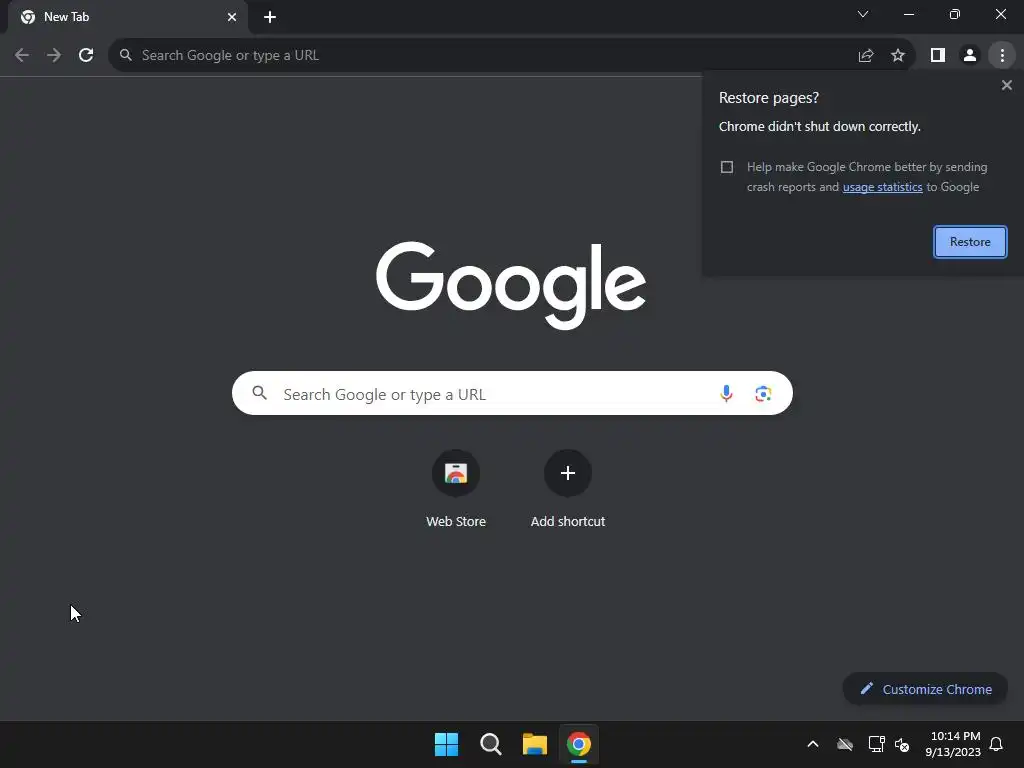Focus the Google search box
This screenshot has height=768, width=1024.
tap(512, 393)
